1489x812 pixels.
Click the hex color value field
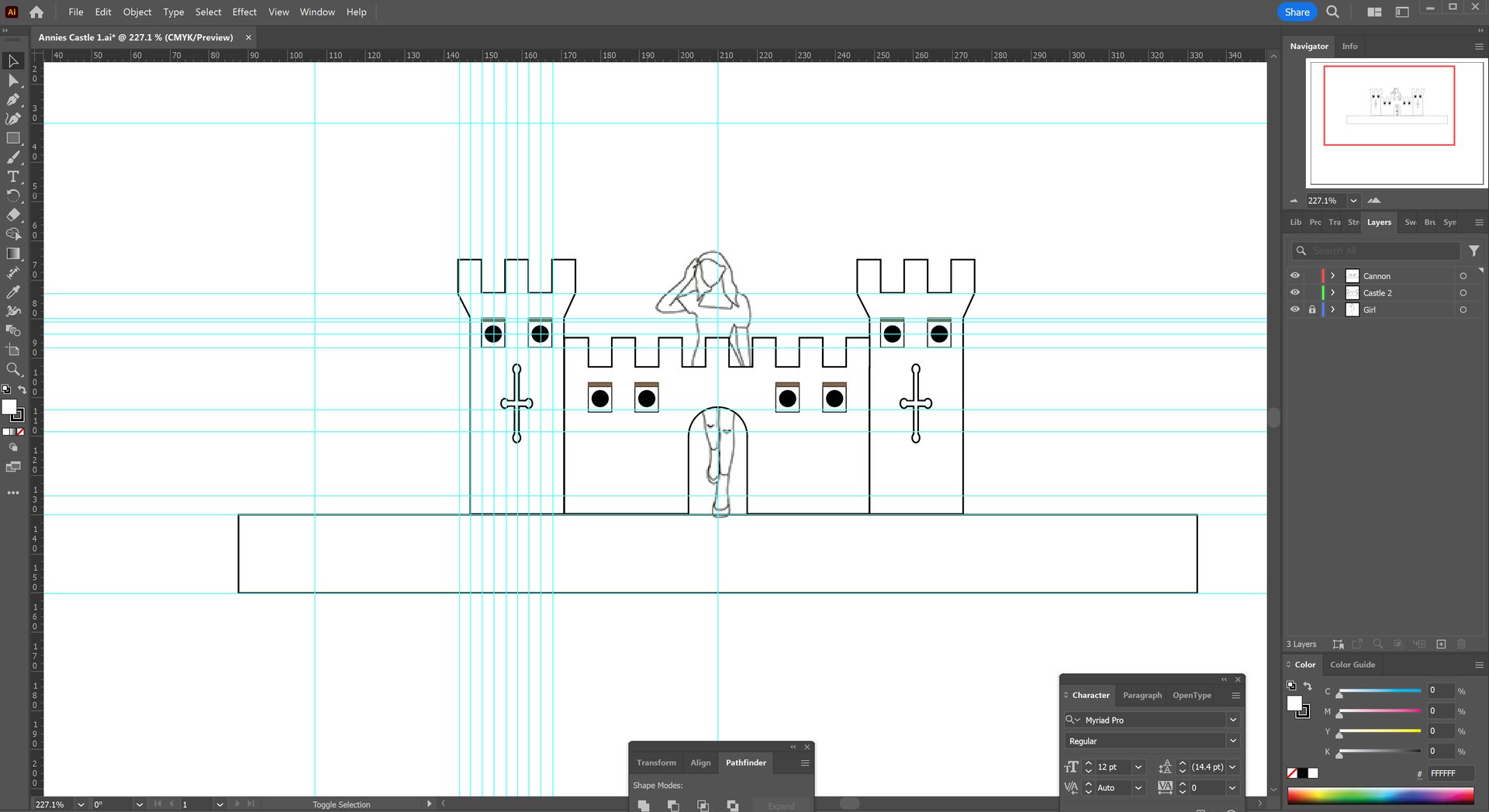(x=1450, y=773)
